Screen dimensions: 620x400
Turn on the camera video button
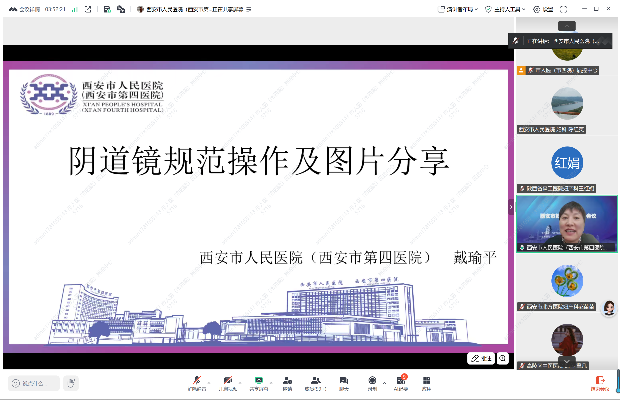(x=228, y=383)
